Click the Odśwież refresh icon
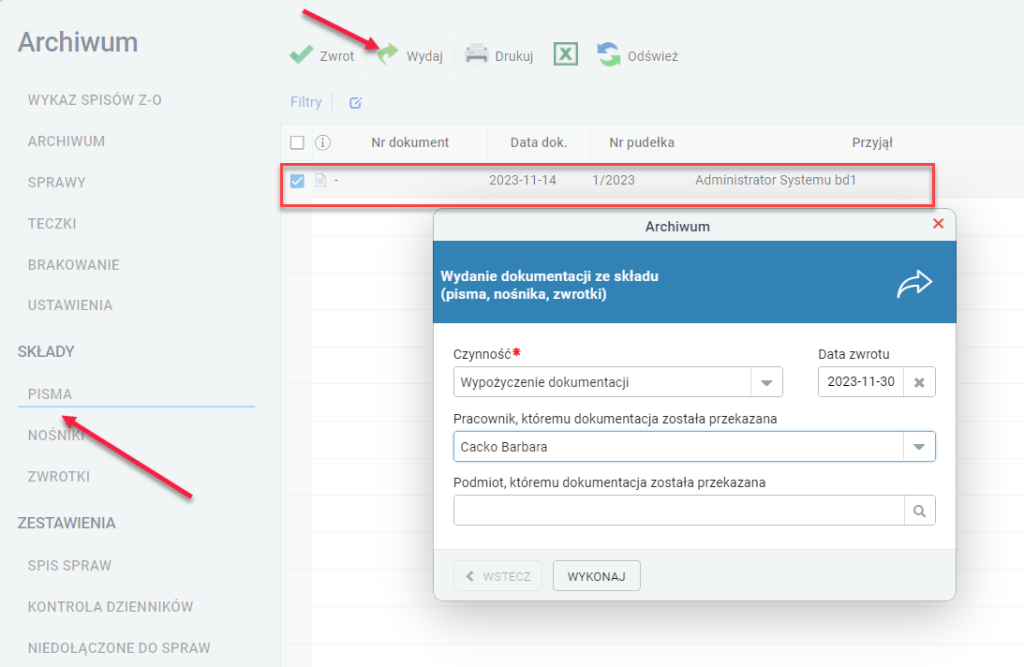Image resolution: width=1024 pixels, height=667 pixels. (x=609, y=55)
